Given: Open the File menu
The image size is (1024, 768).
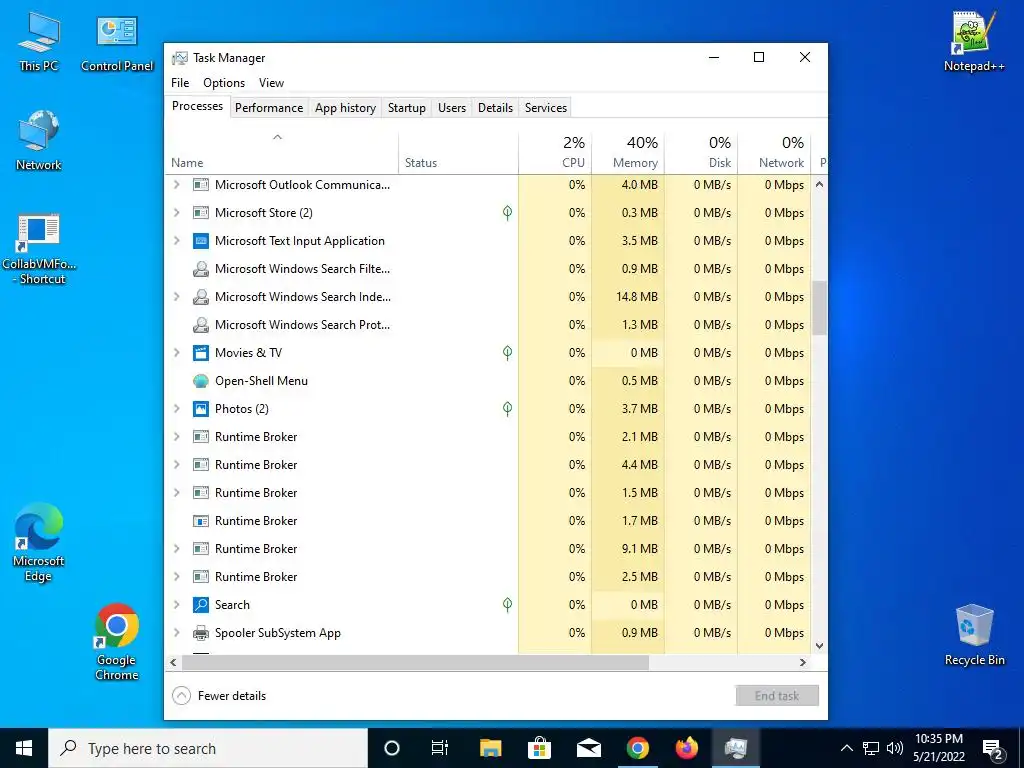Looking at the screenshot, I should point(180,83).
